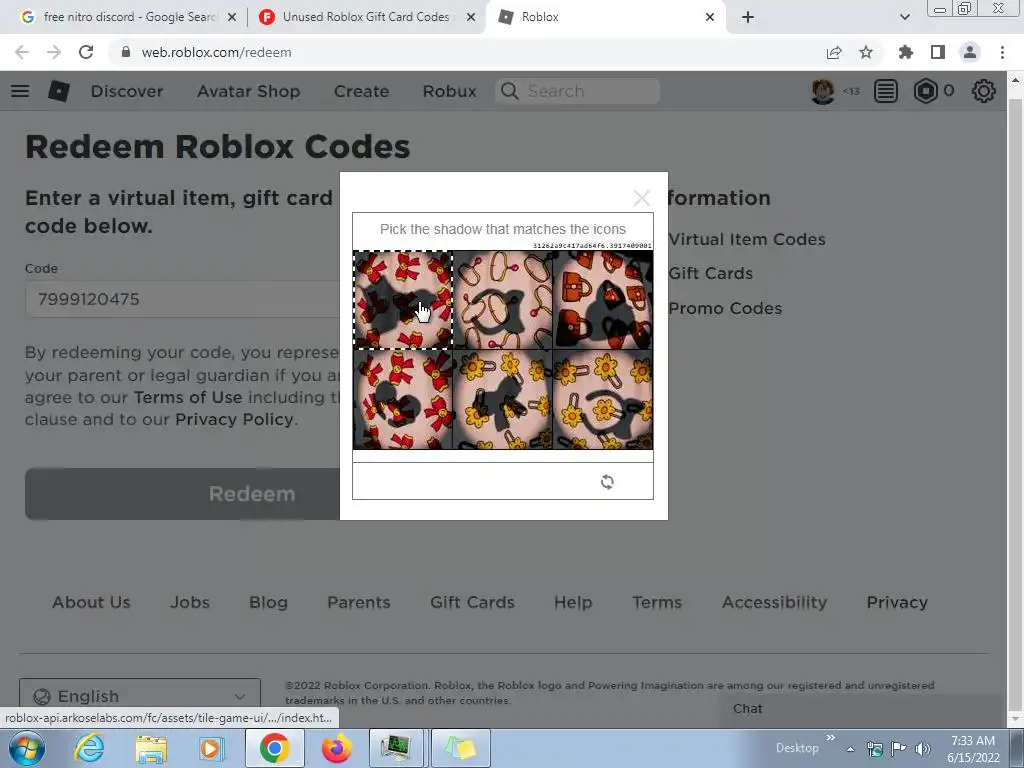Pick the yellow flowers tile with ring shadow
This screenshot has height=768, width=1024.
[602, 399]
